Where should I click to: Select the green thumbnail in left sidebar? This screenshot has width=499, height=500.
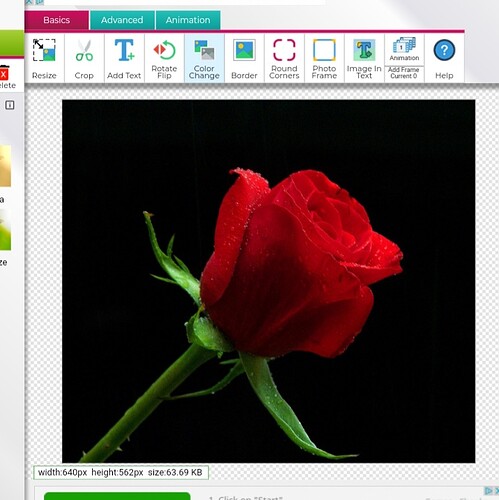(5, 230)
